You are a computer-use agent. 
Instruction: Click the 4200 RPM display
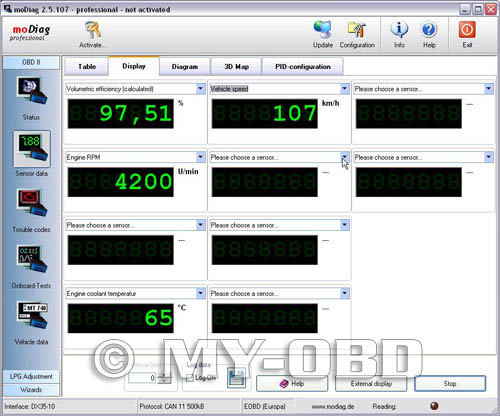(x=120, y=182)
